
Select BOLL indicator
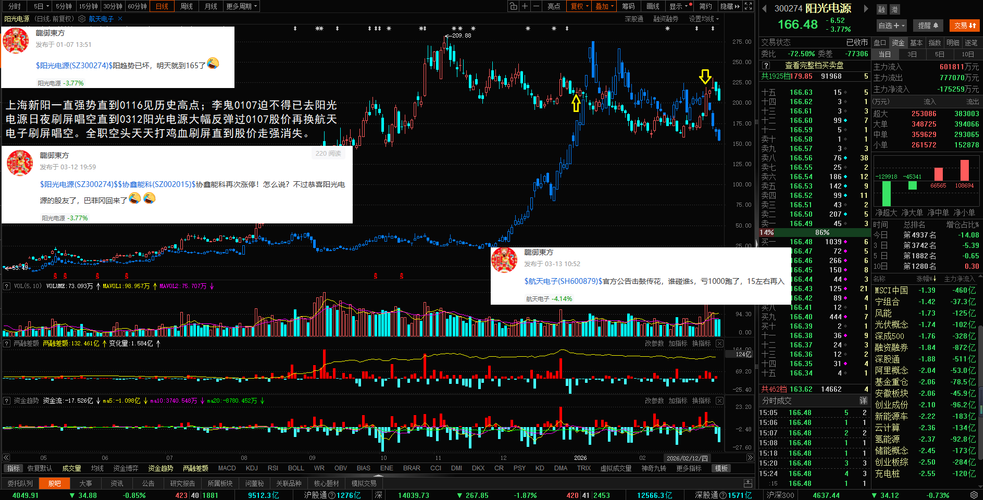click(295, 468)
